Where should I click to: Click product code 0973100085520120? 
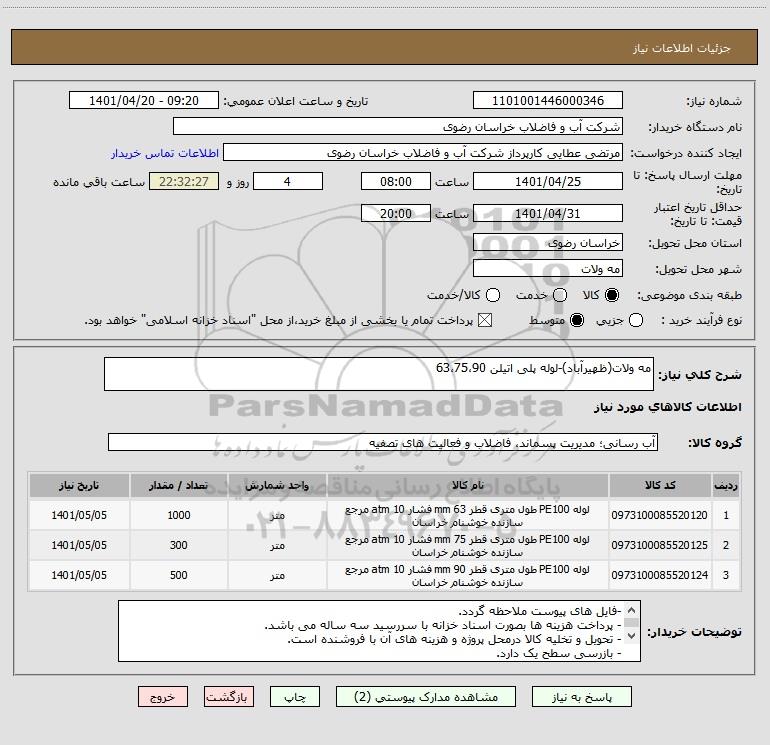click(660, 515)
